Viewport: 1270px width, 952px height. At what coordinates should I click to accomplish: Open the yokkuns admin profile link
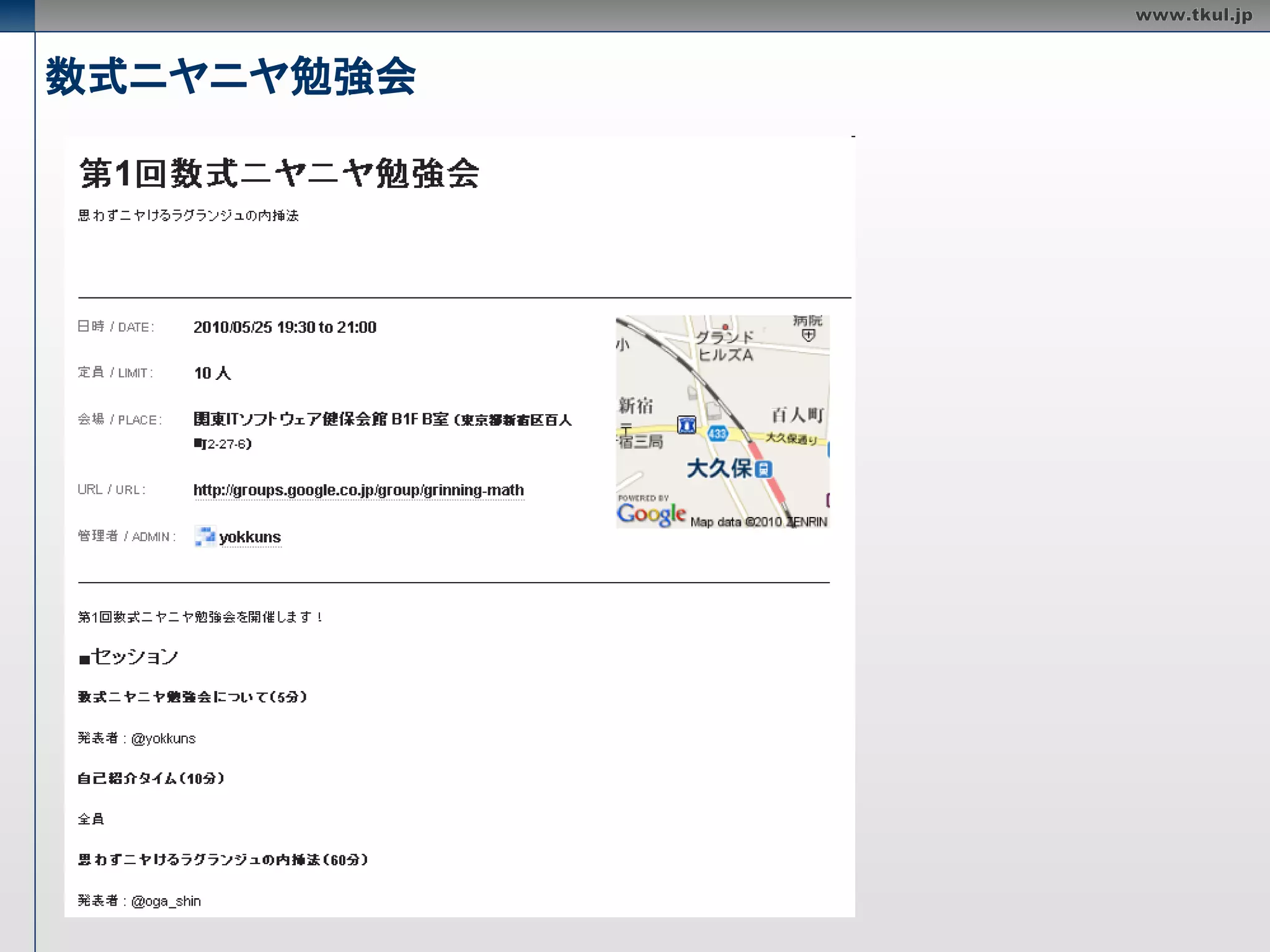click(x=250, y=537)
